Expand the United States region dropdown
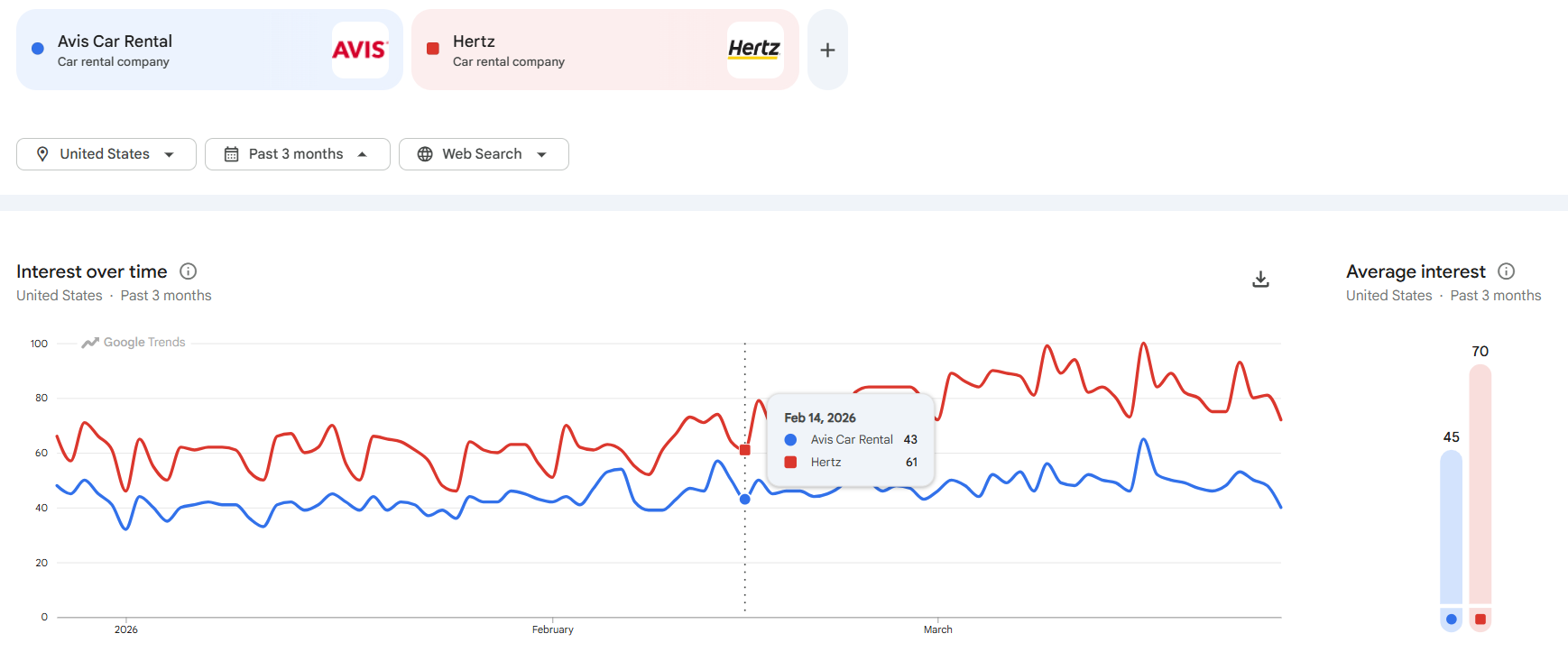This screenshot has width=1568, height=661. (169, 154)
